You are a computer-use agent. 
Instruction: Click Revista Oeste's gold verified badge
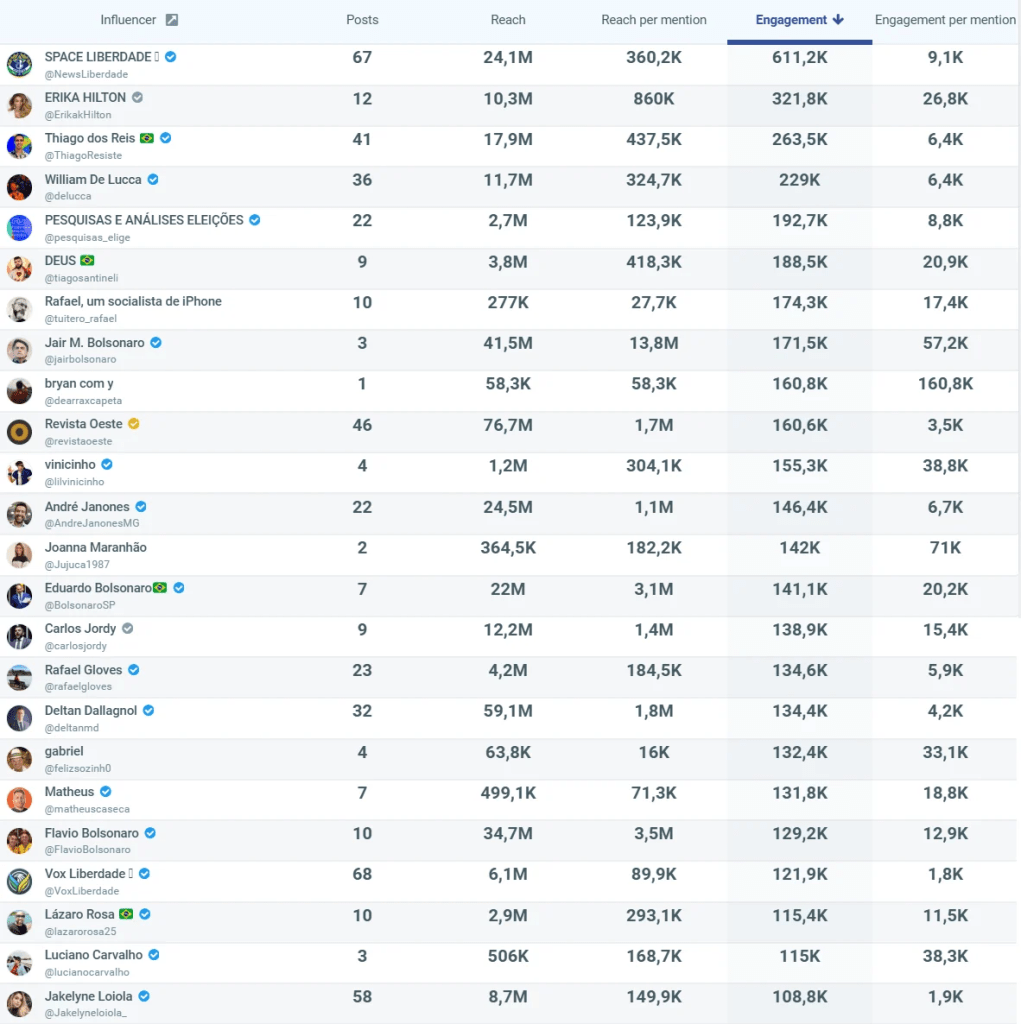point(134,424)
